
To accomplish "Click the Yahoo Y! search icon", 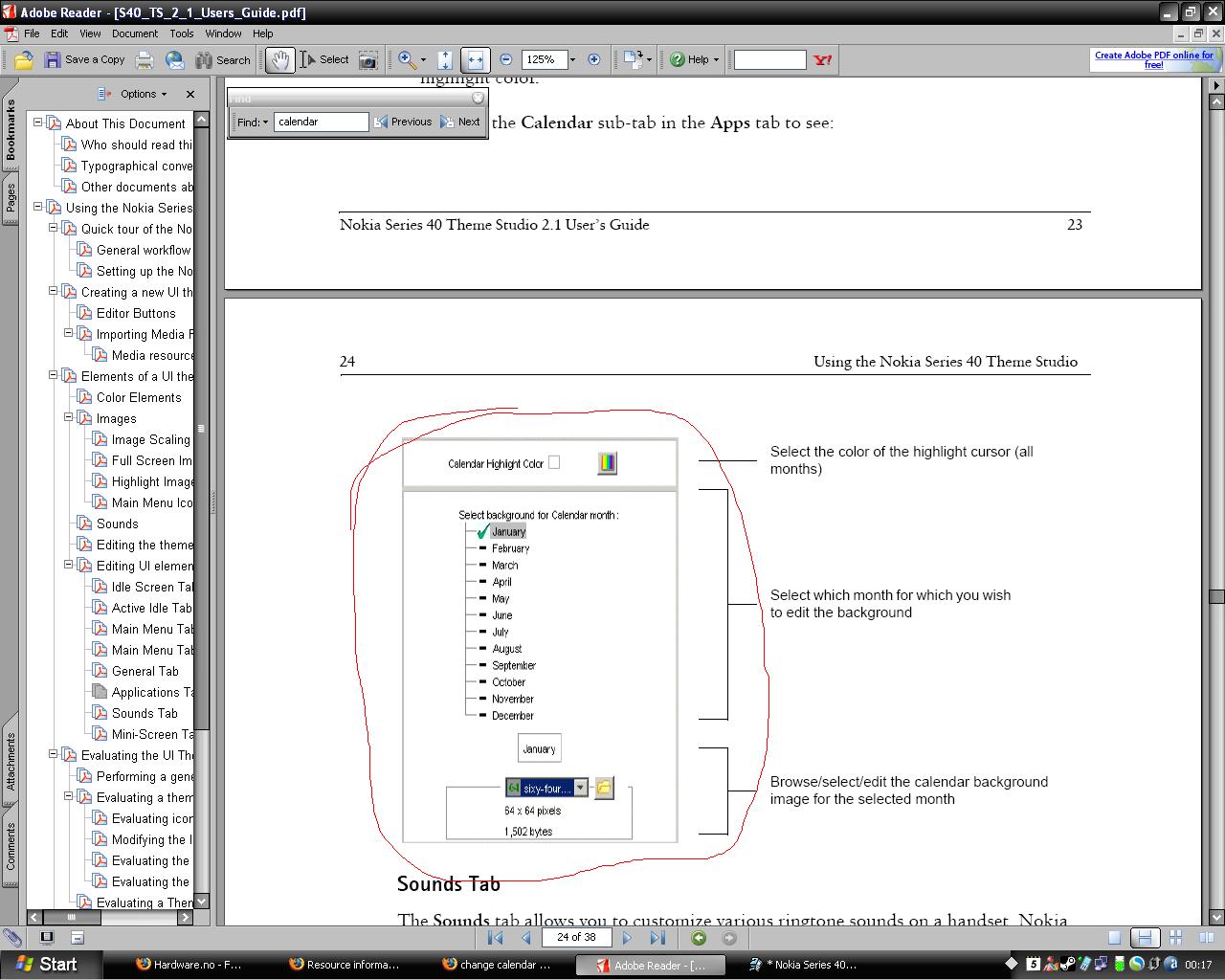I will (x=822, y=59).
